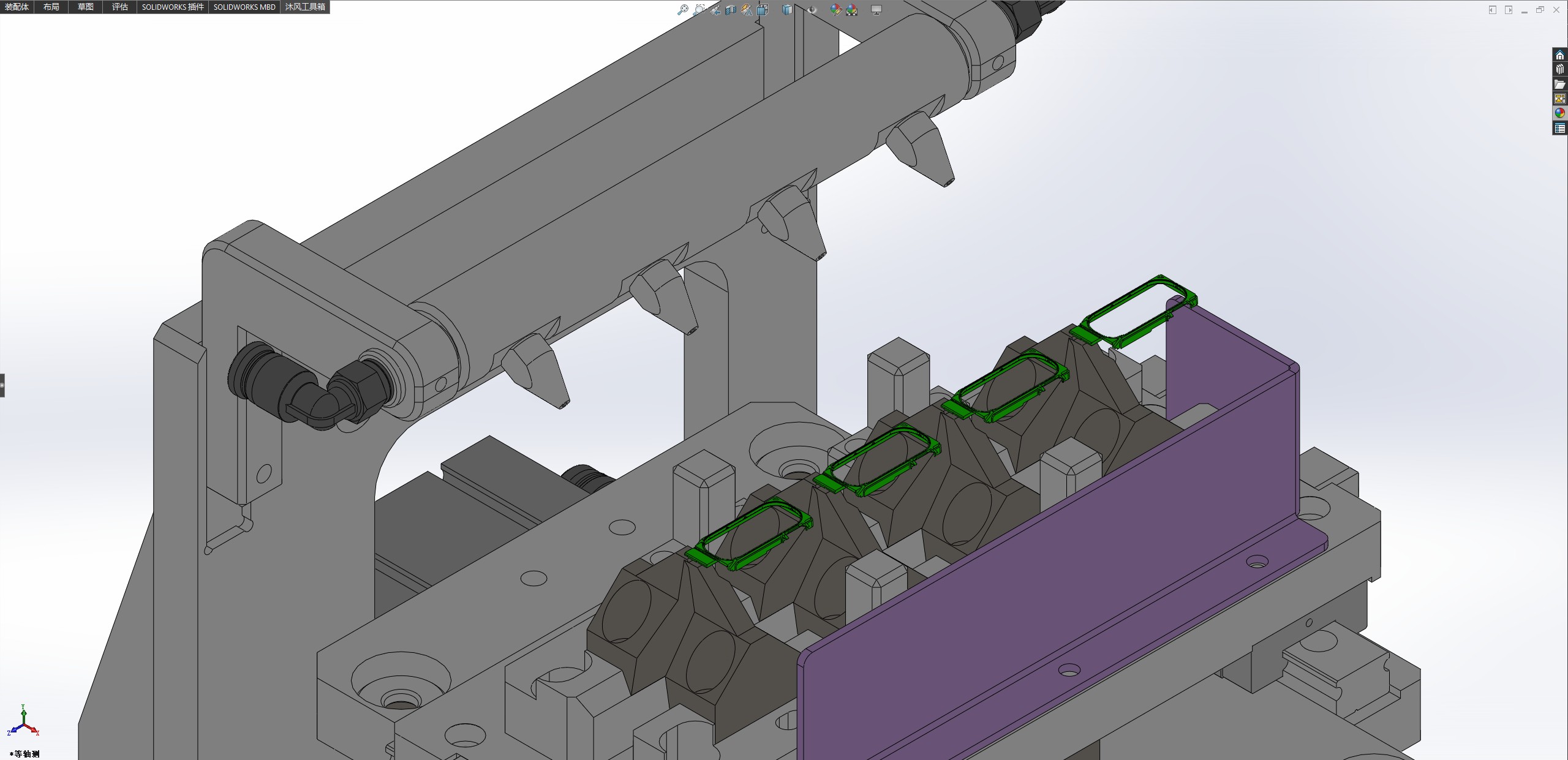Select the Zoom to Area tool
The width and height of the screenshot is (1568, 760).
[x=699, y=10]
